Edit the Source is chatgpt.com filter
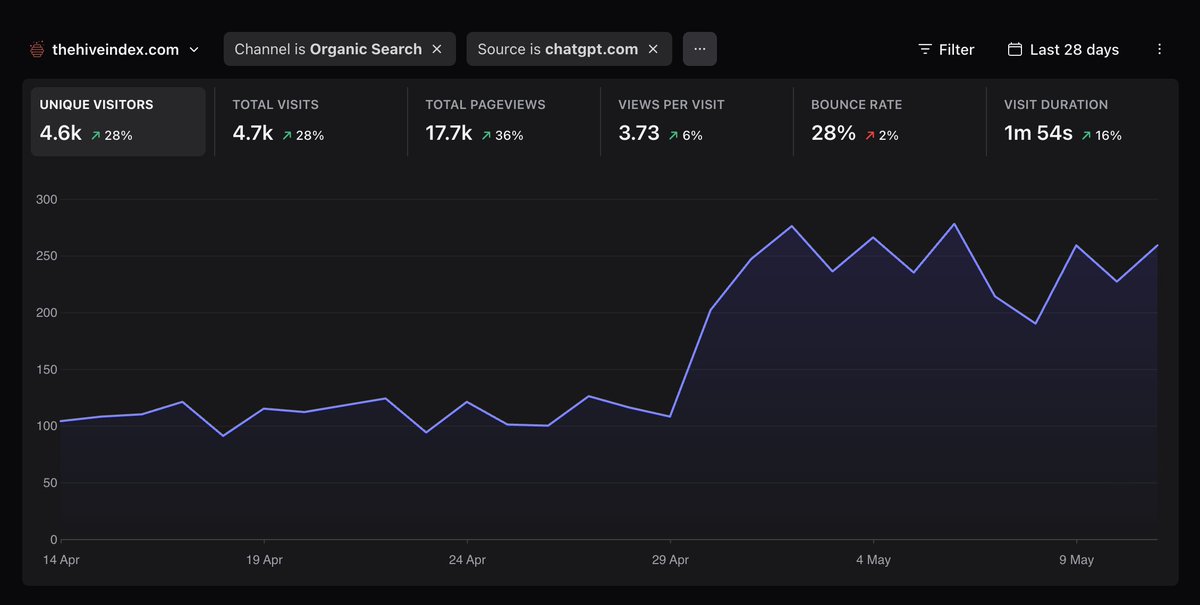This screenshot has width=1200, height=605. [557, 49]
